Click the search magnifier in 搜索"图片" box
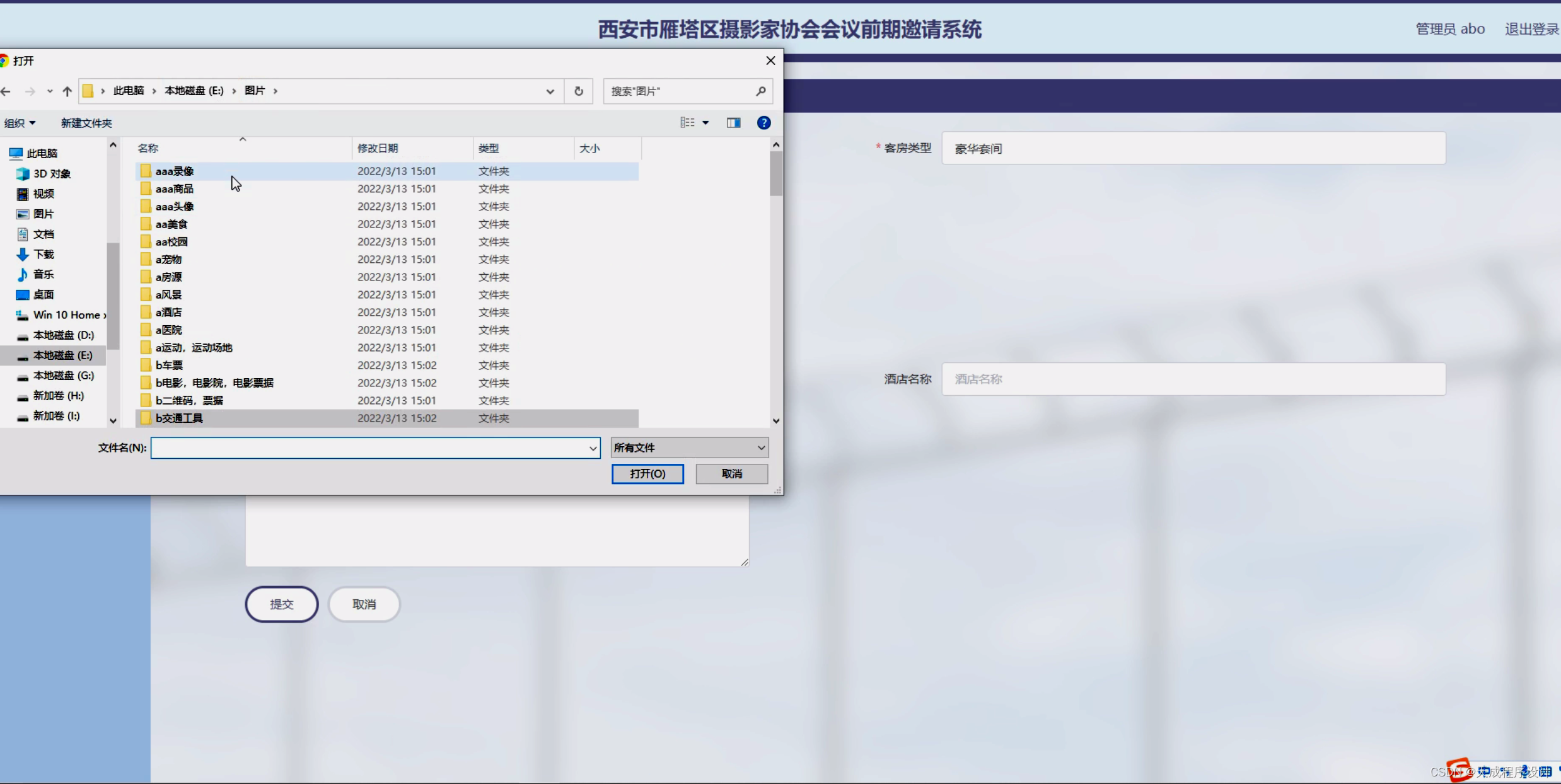Image resolution: width=1561 pixels, height=784 pixels. click(760, 91)
